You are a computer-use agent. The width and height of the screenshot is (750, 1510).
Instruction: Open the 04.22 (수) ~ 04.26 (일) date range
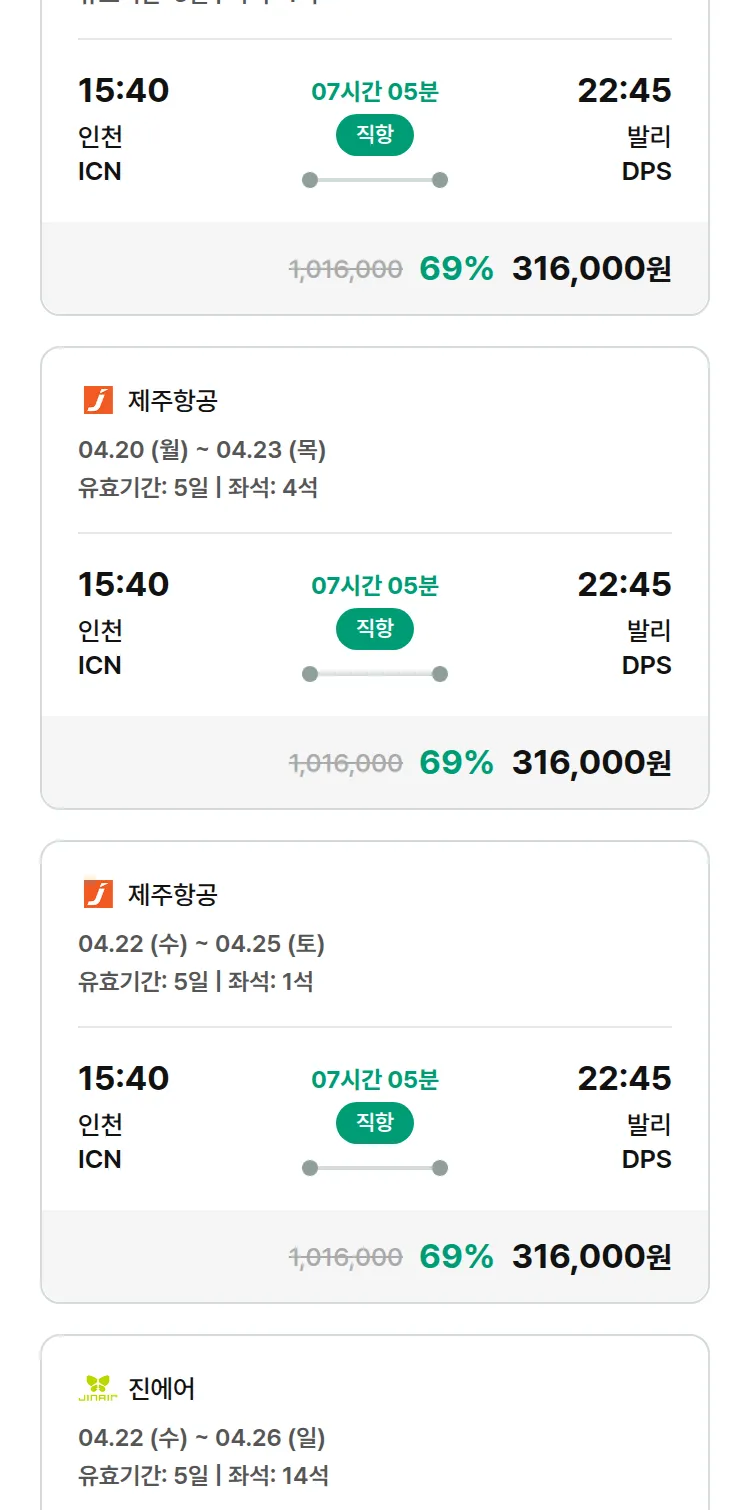[x=202, y=1438]
